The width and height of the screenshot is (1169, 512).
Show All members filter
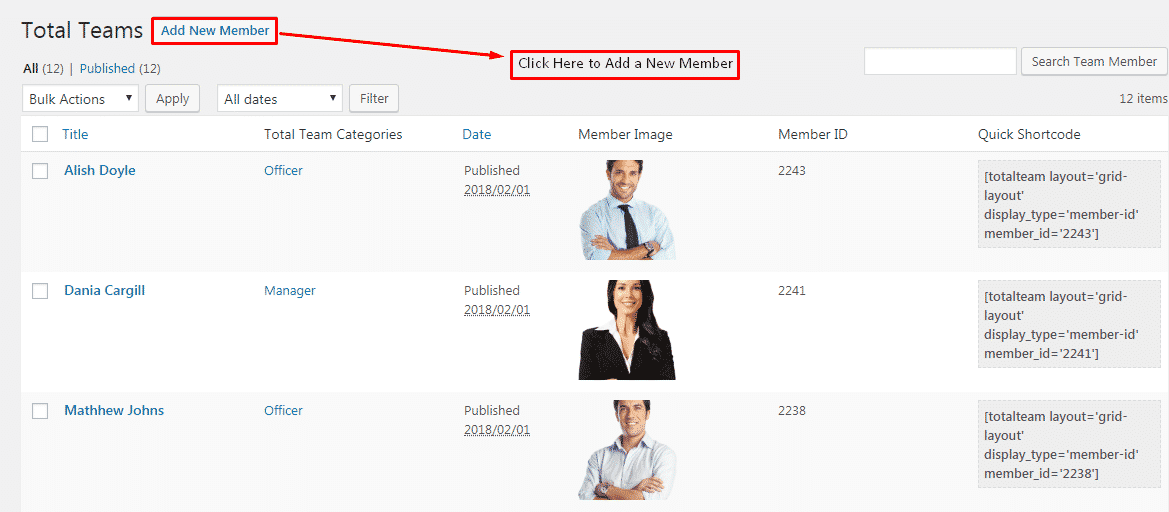[31, 69]
